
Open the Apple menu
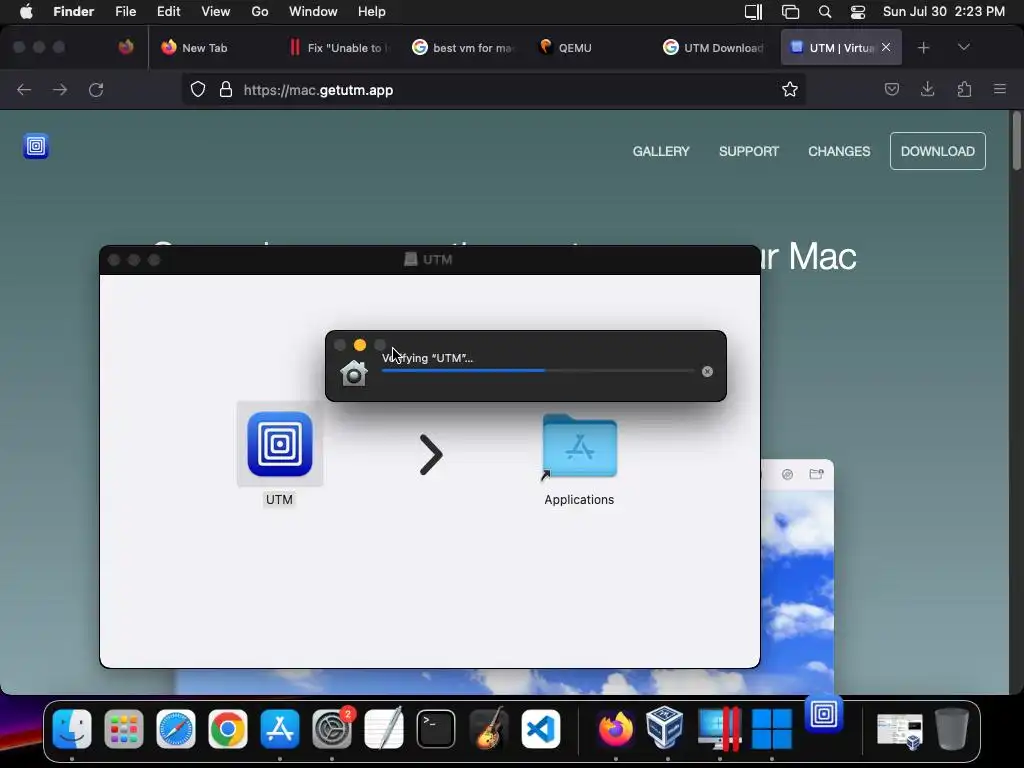[26, 12]
